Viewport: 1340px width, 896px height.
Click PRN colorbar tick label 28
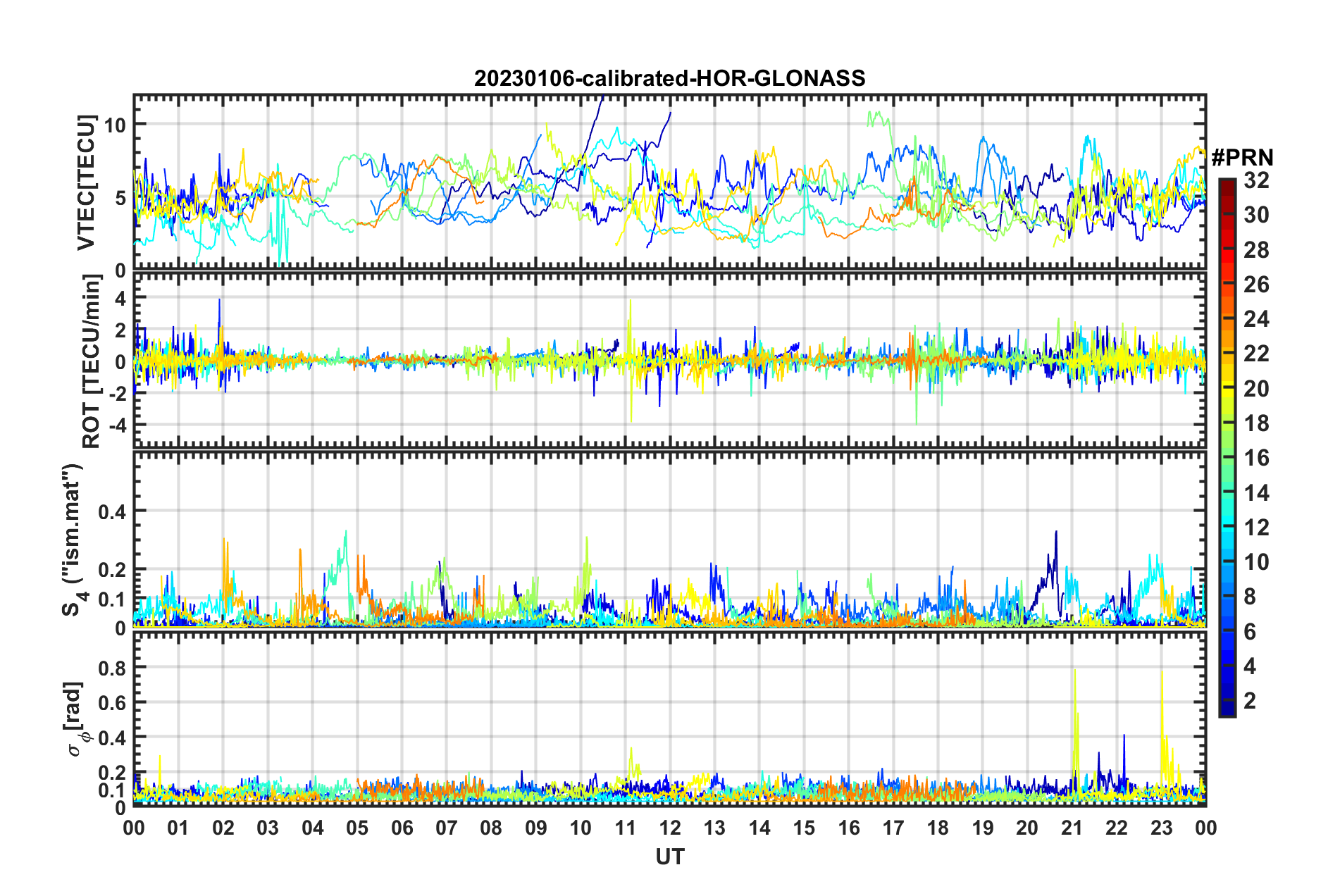point(1256,250)
